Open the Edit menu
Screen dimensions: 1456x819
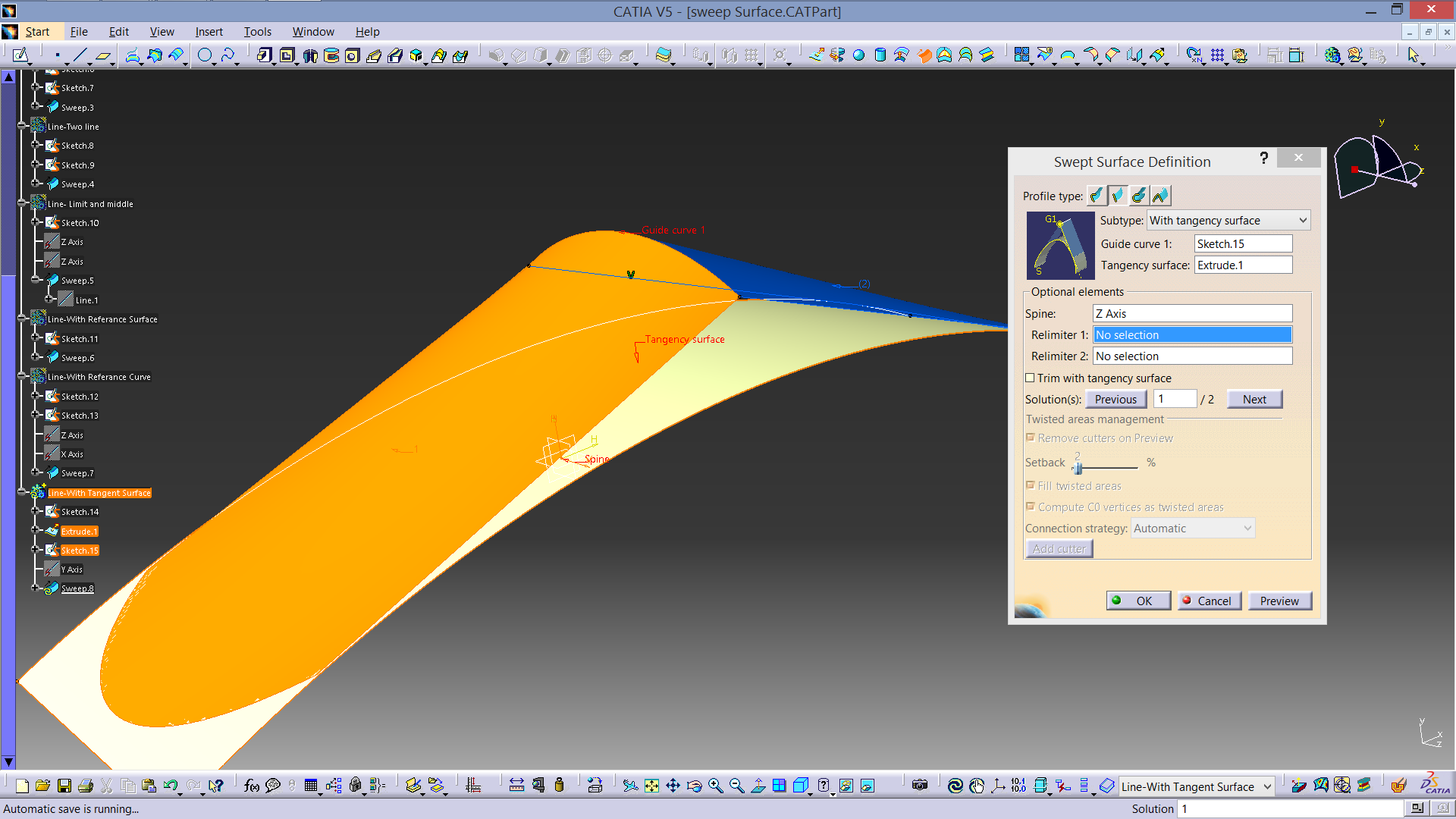click(x=118, y=31)
